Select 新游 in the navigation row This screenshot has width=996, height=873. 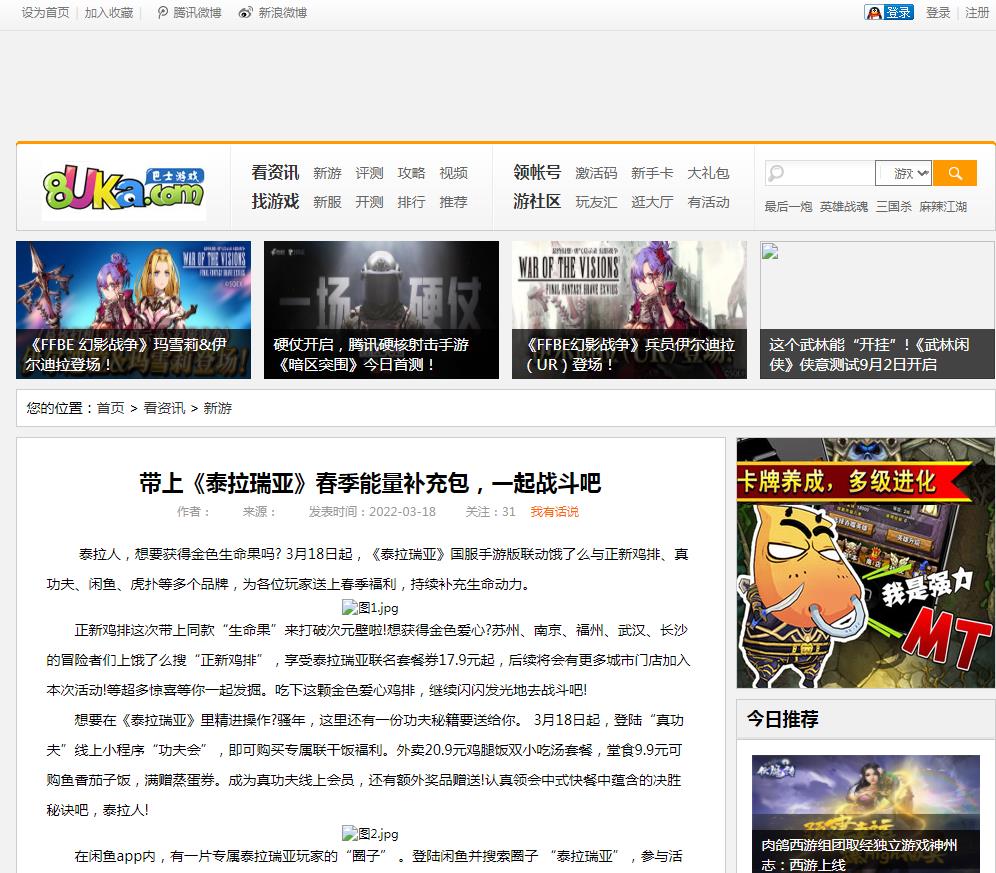327,173
